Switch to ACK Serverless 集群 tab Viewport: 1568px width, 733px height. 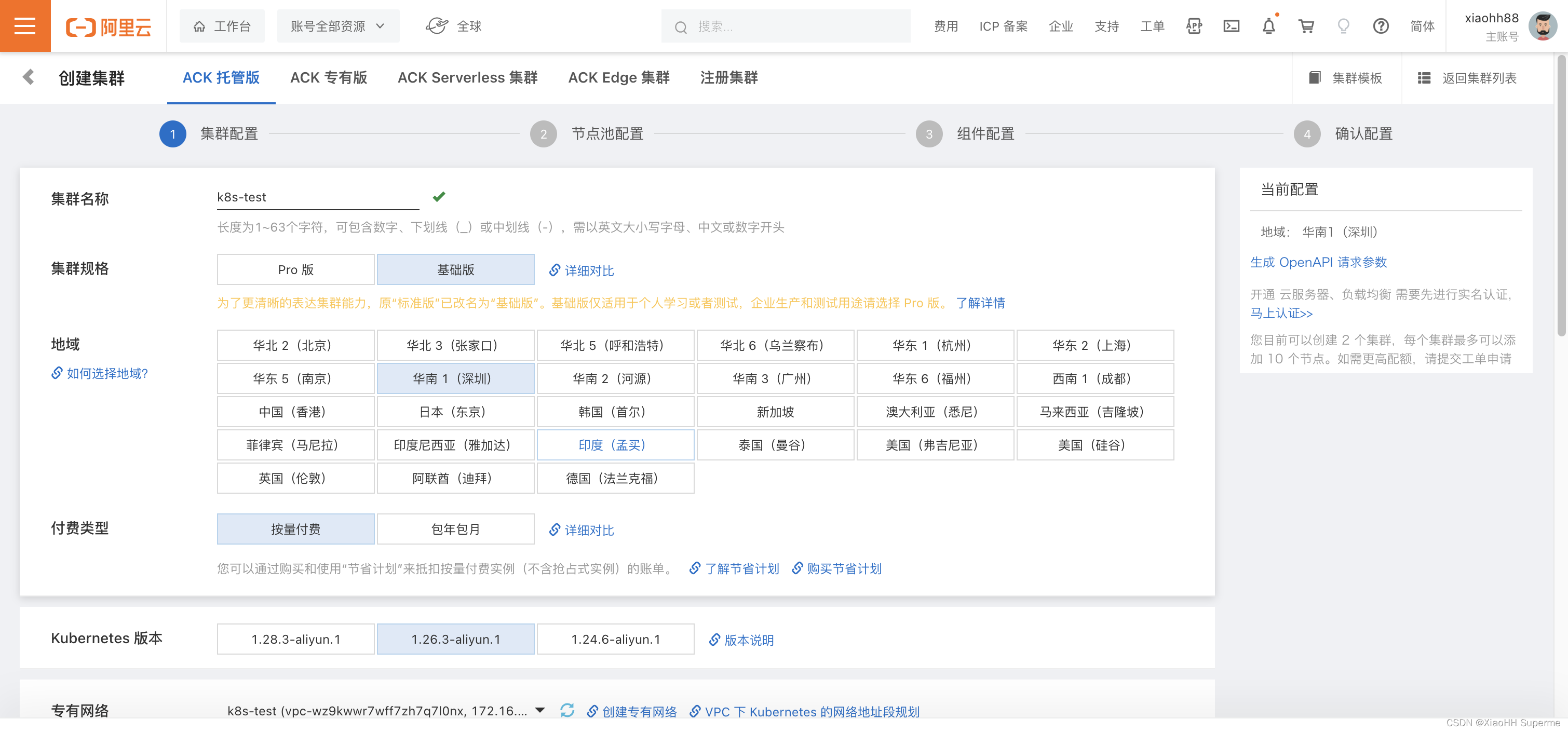pos(467,77)
